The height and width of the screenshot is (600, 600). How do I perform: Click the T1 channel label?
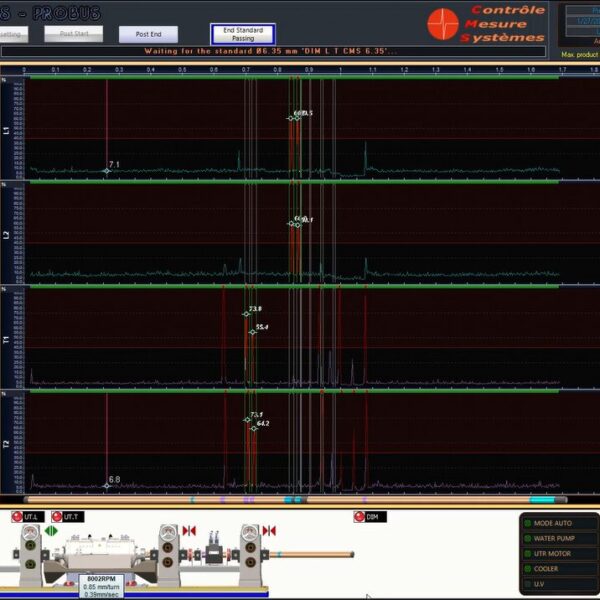(x=6, y=339)
